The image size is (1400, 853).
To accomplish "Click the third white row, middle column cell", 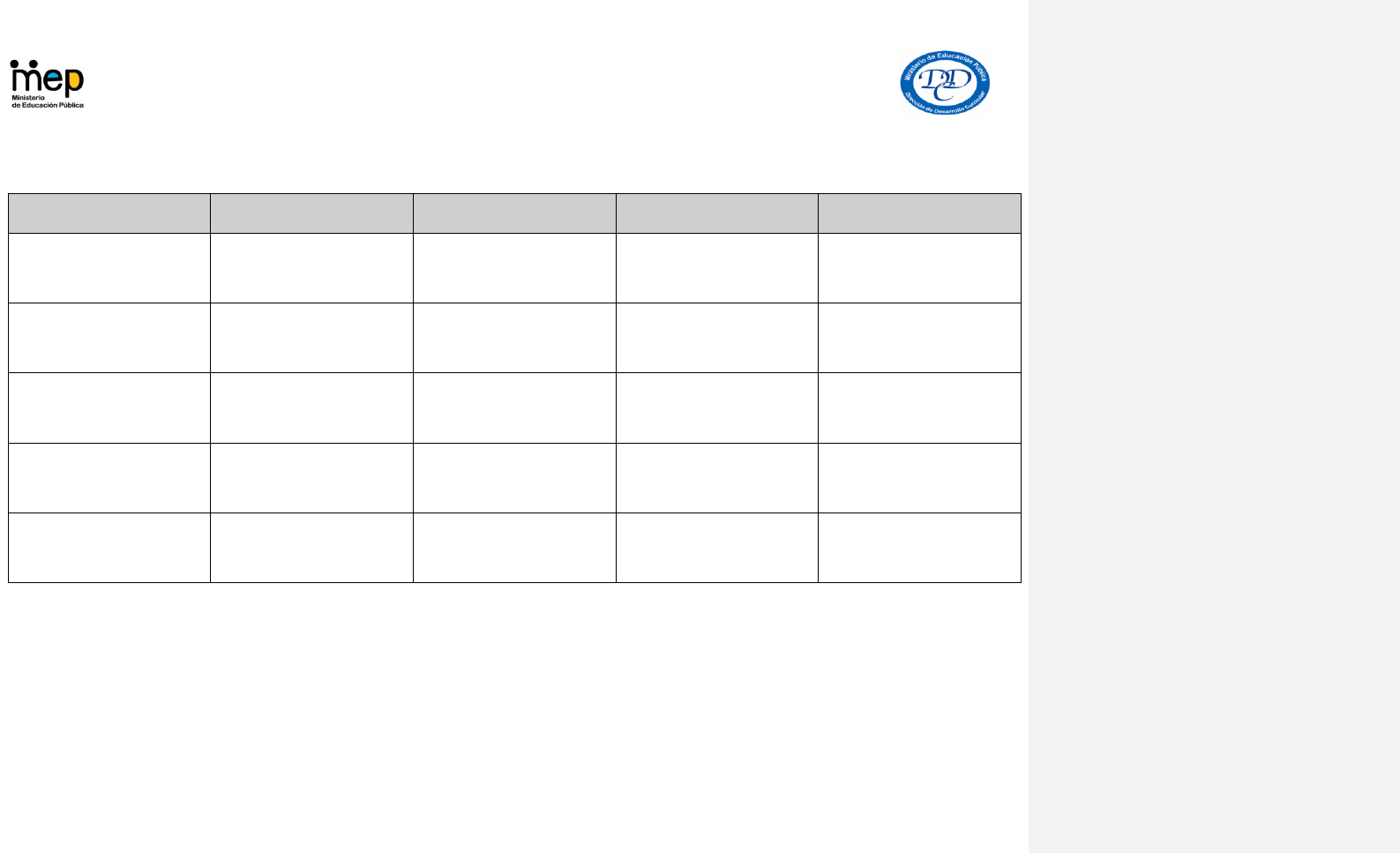I will pos(514,408).
